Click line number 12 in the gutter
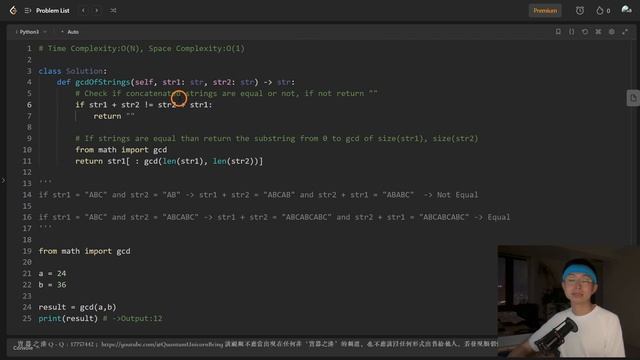This screenshot has height=360, width=640. click(x=27, y=172)
